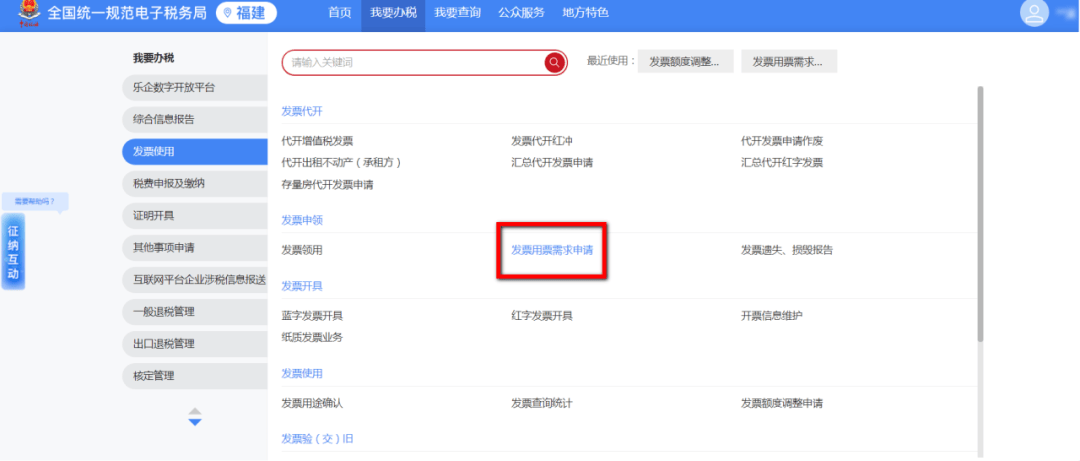Go to the 首页 home tab
The height and width of the screenshot is (461, 1080).
tap(340, 13)
